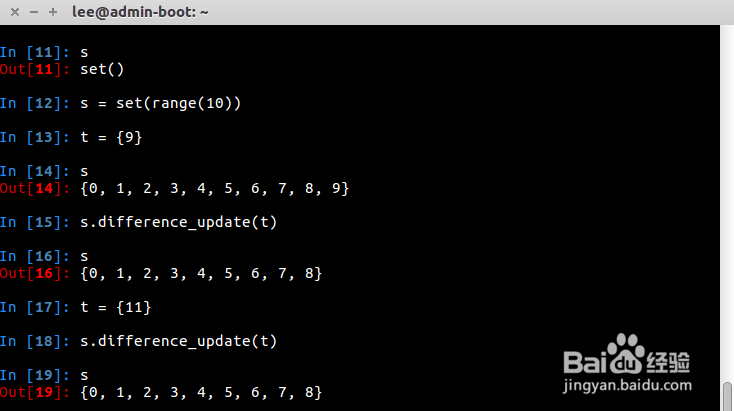
Task: Click the In [18] difference_update command
Action: tap(139, 341)
